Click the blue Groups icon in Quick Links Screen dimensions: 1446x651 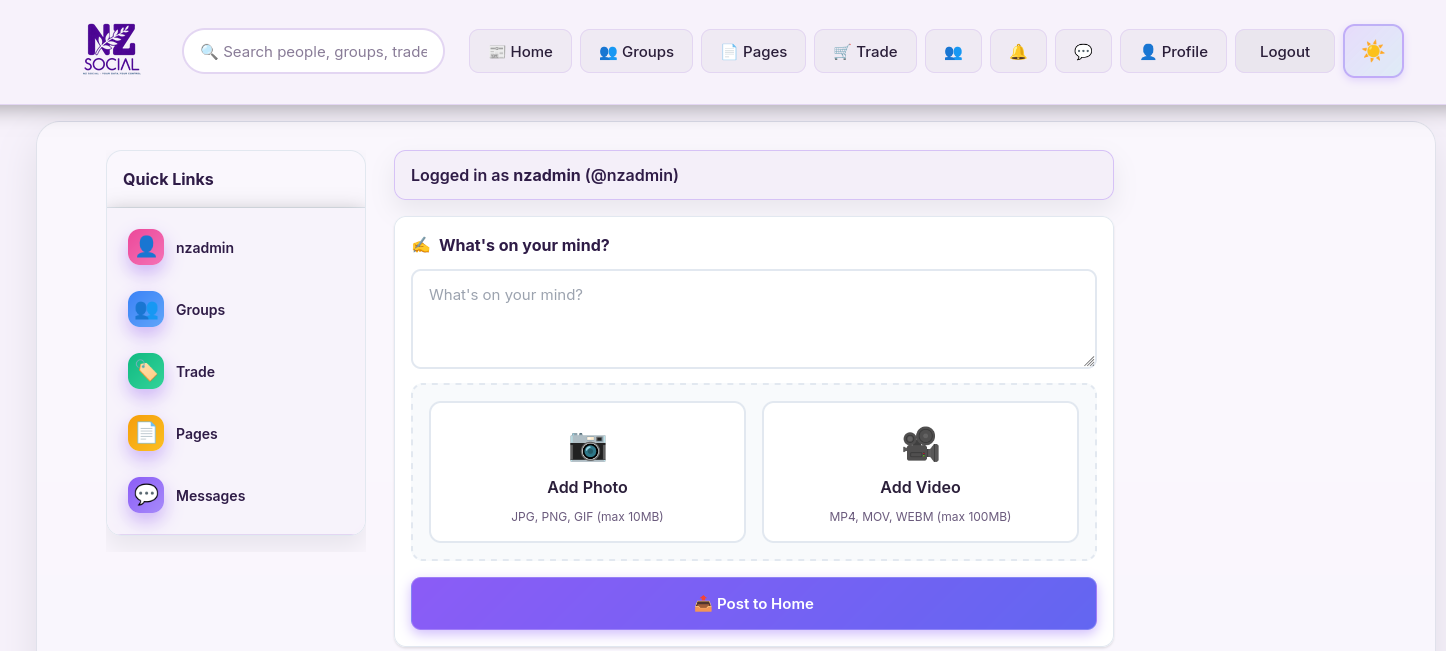coord(146,309)
